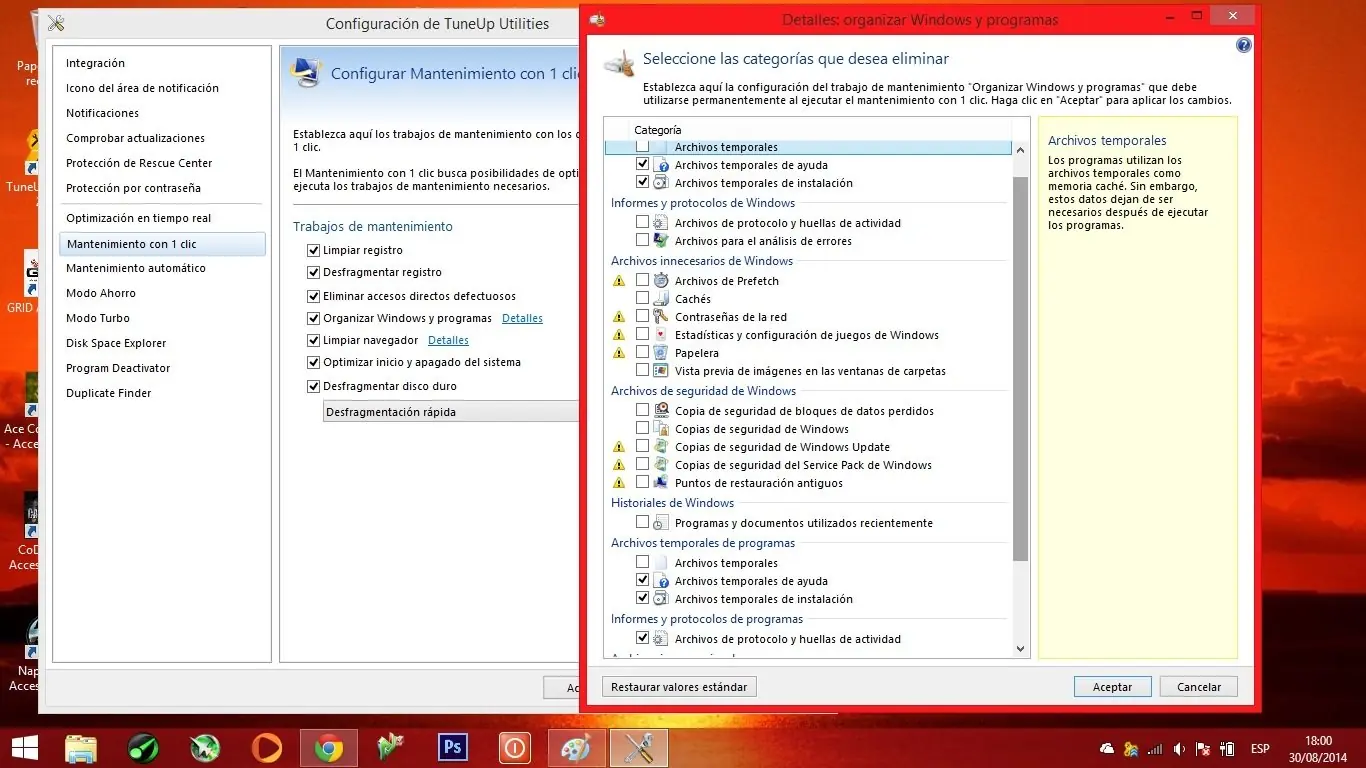Uncheck Desfragmentar disco duro checkbox
The image size is (1366, 768).
(x=314, y=386)
